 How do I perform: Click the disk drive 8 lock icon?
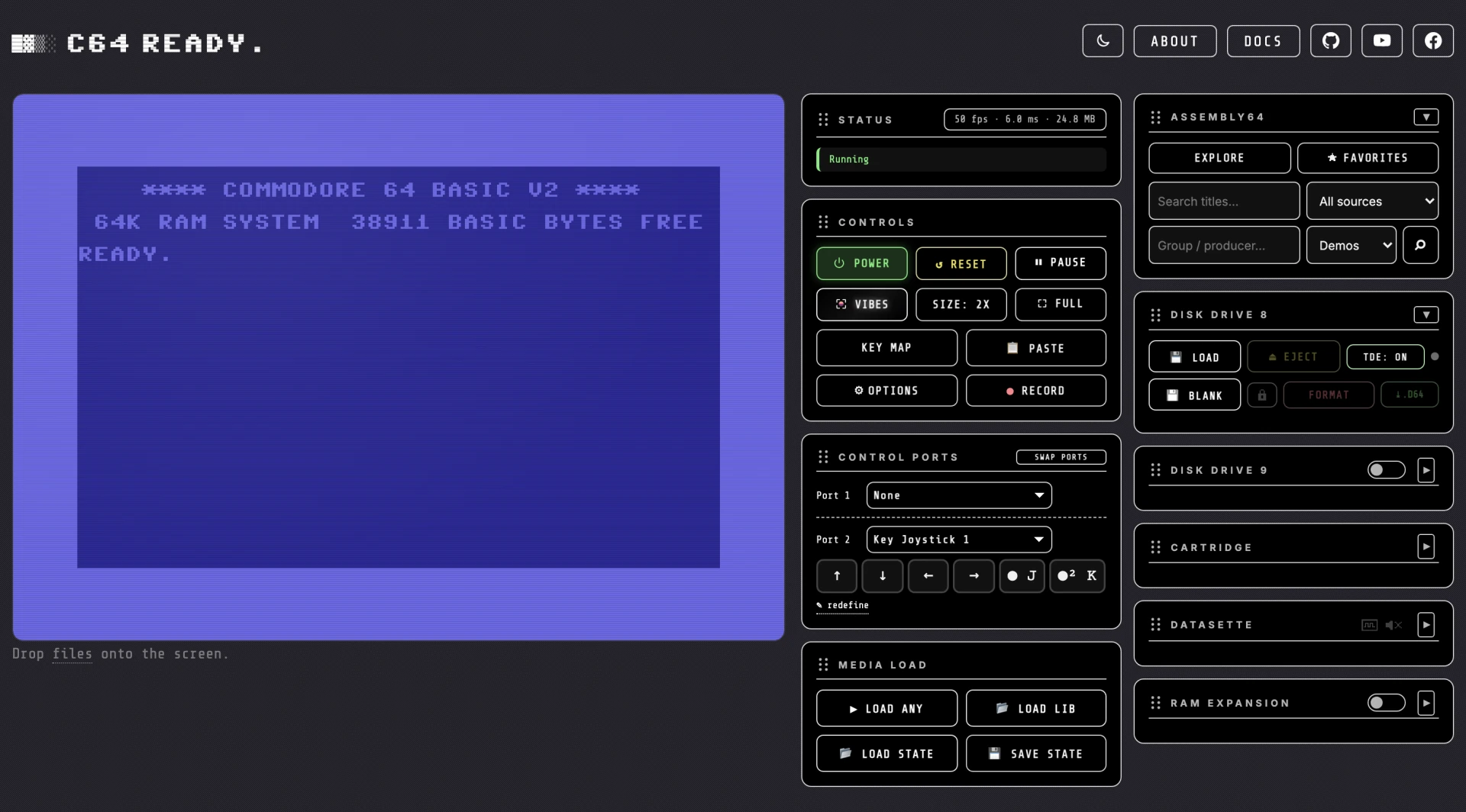click(x=1262, y=395)
